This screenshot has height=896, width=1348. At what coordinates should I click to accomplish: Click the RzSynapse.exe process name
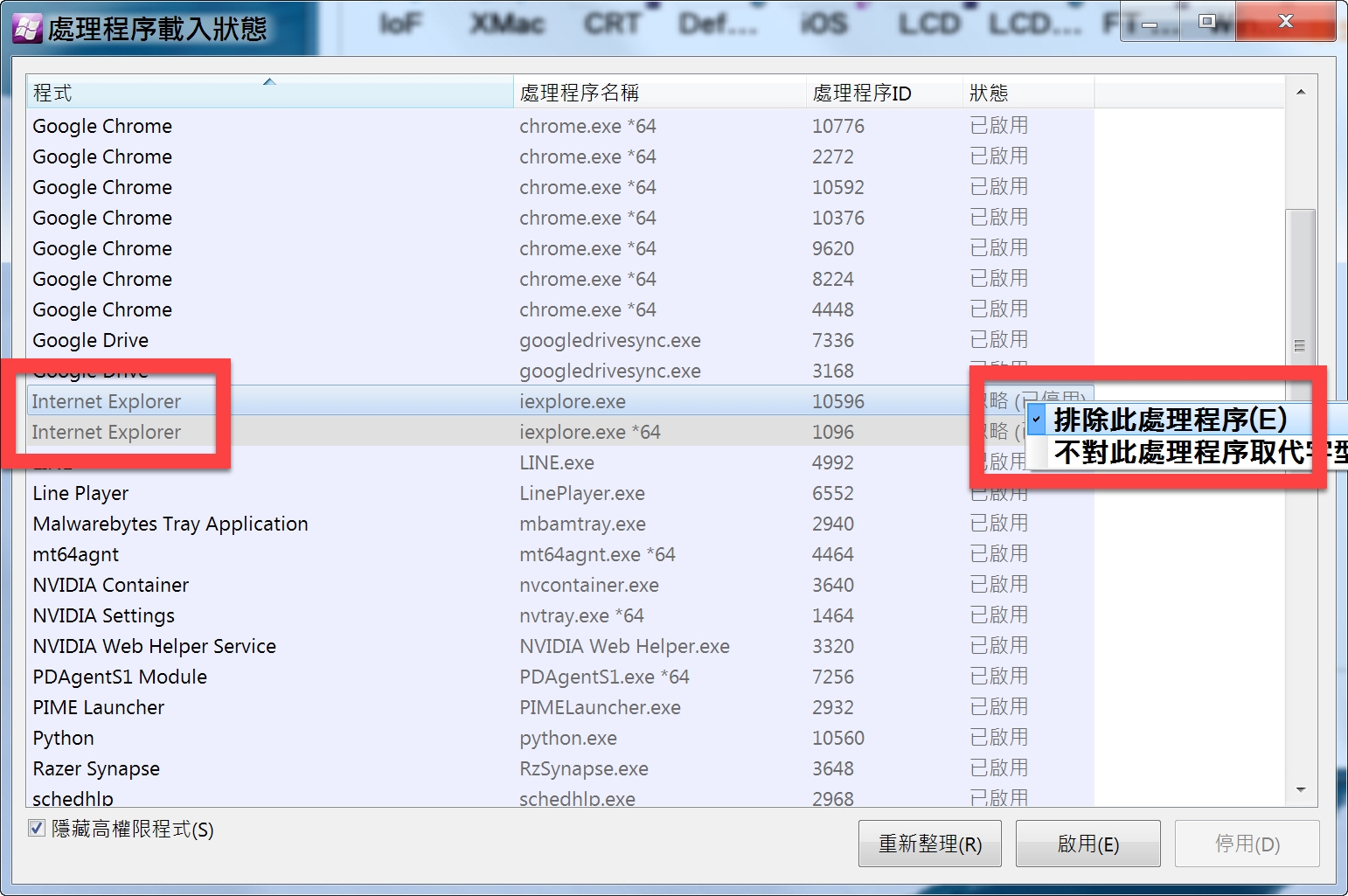(x=584, y=769)
